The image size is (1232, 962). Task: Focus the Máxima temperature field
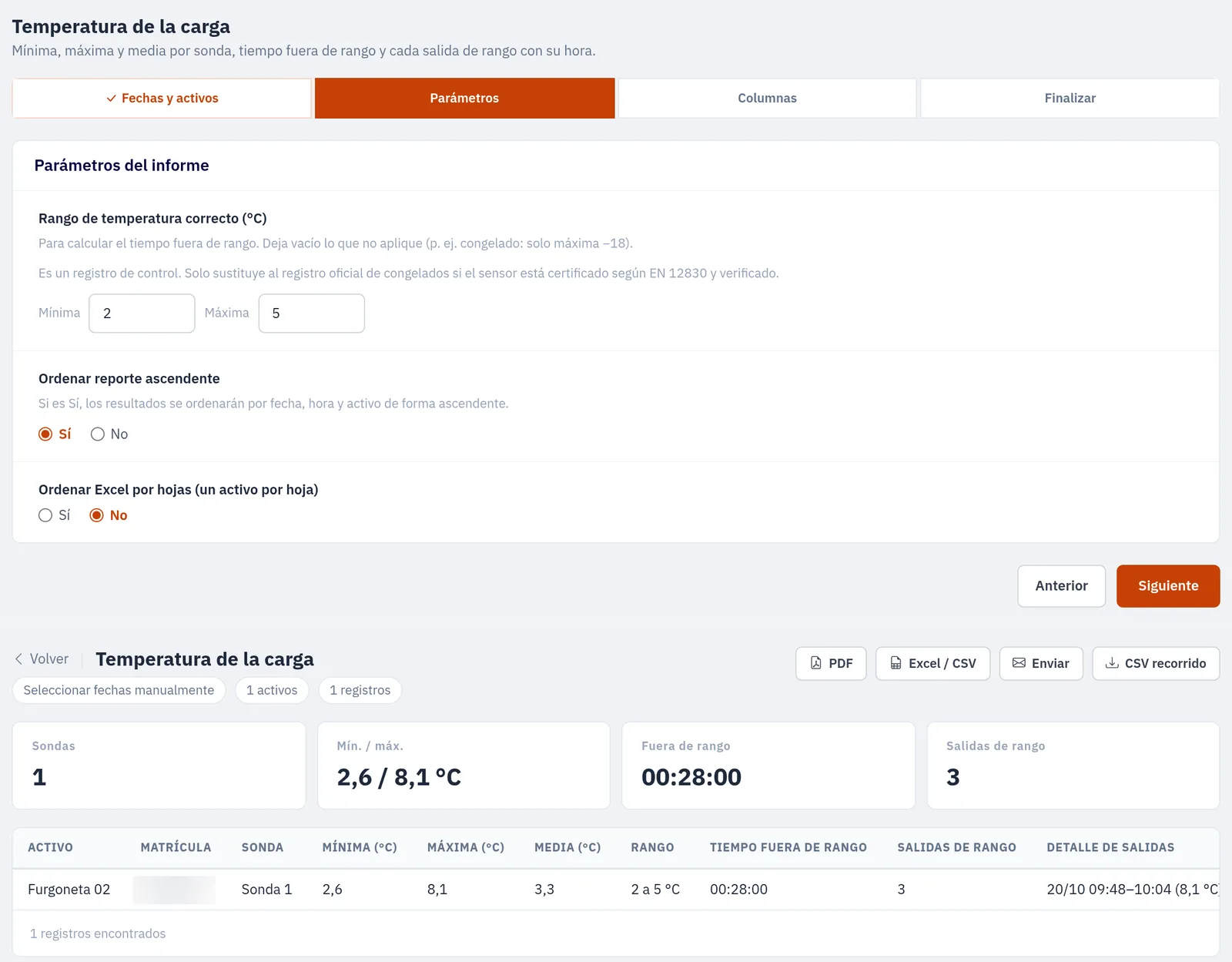point(311,313)
